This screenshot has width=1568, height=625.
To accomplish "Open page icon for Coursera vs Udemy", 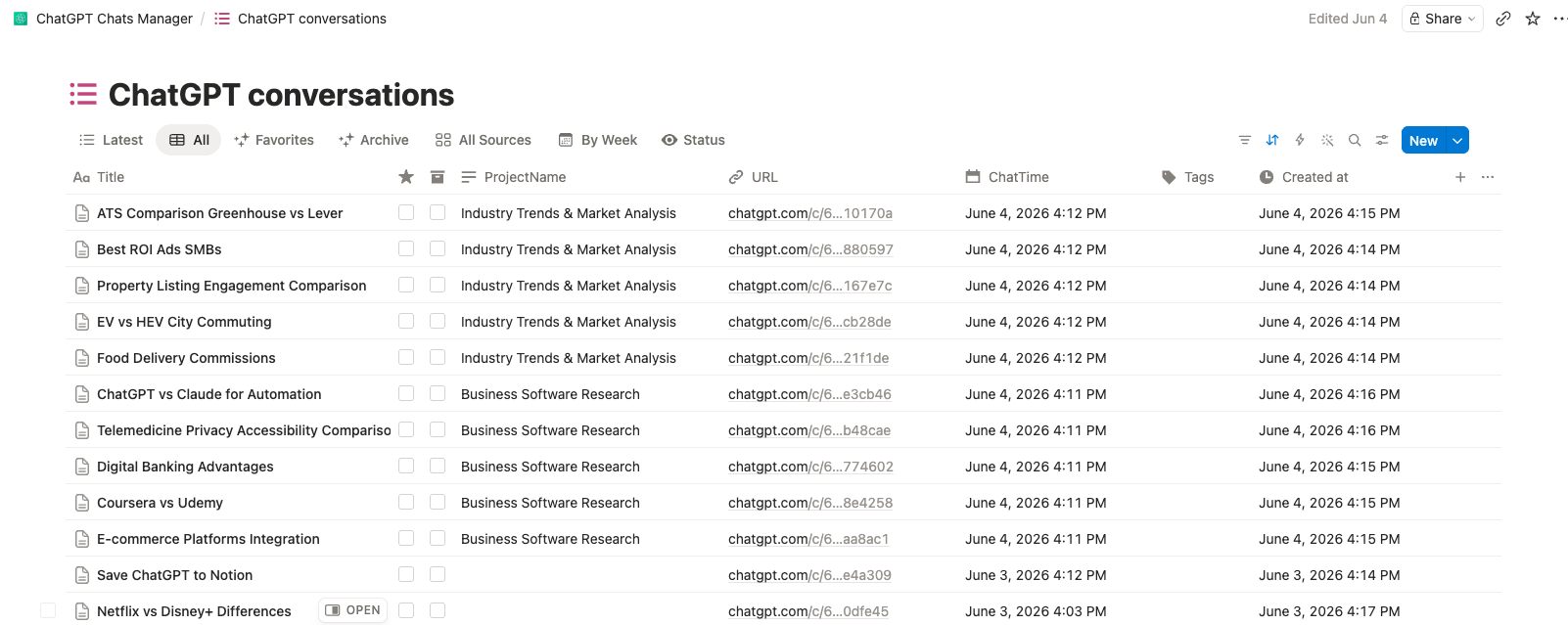I will 82,503.
